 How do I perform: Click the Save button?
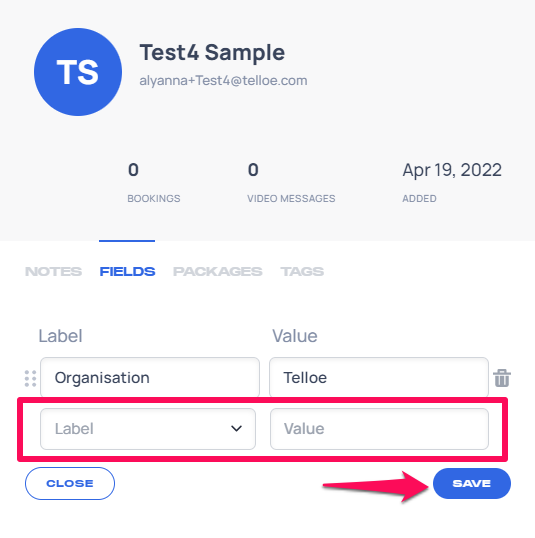pos(472,483)
